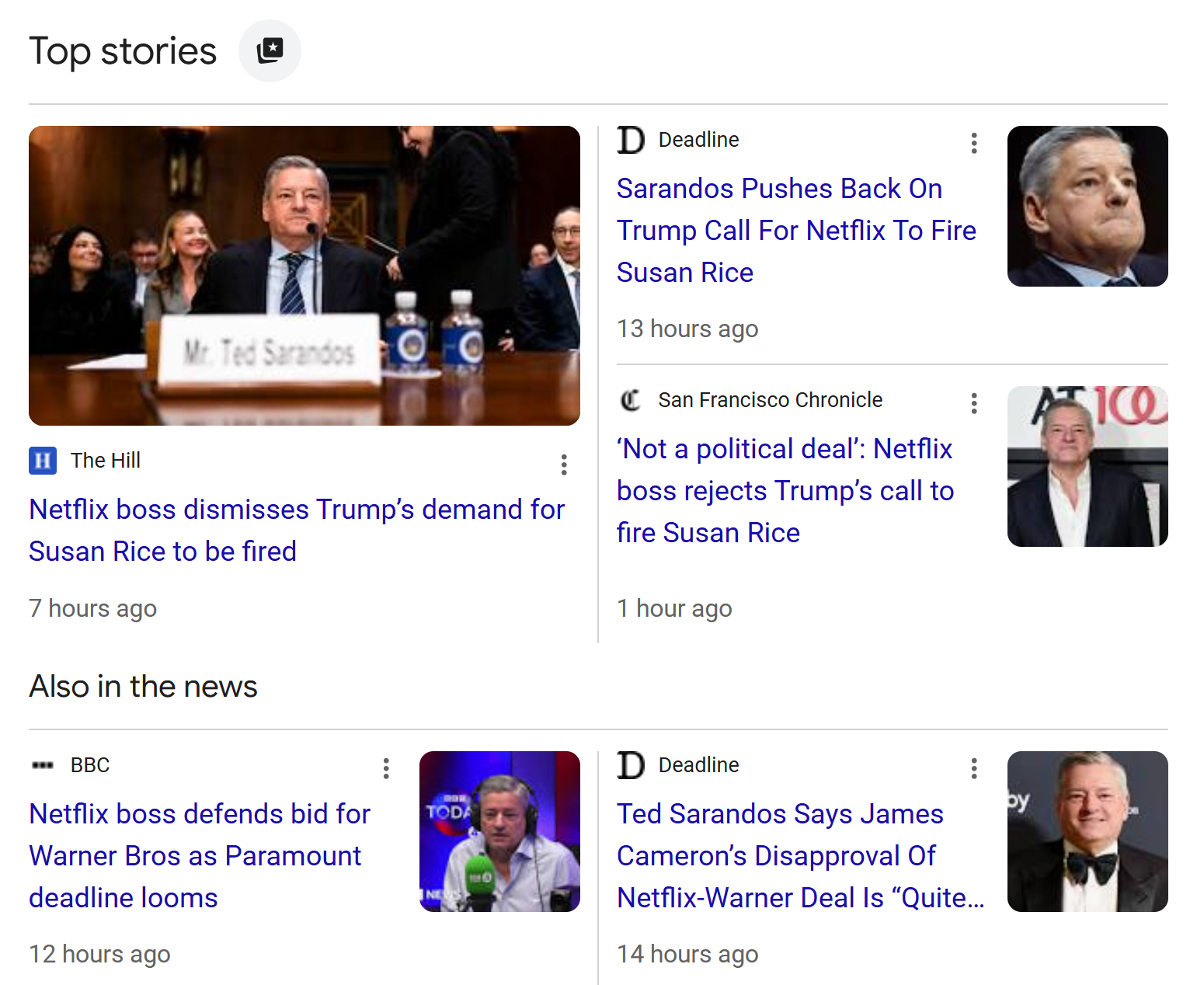1204x985 pixels.
Task: Open the three-dot menu for The Hill story
Action: (x=564, y=465)
